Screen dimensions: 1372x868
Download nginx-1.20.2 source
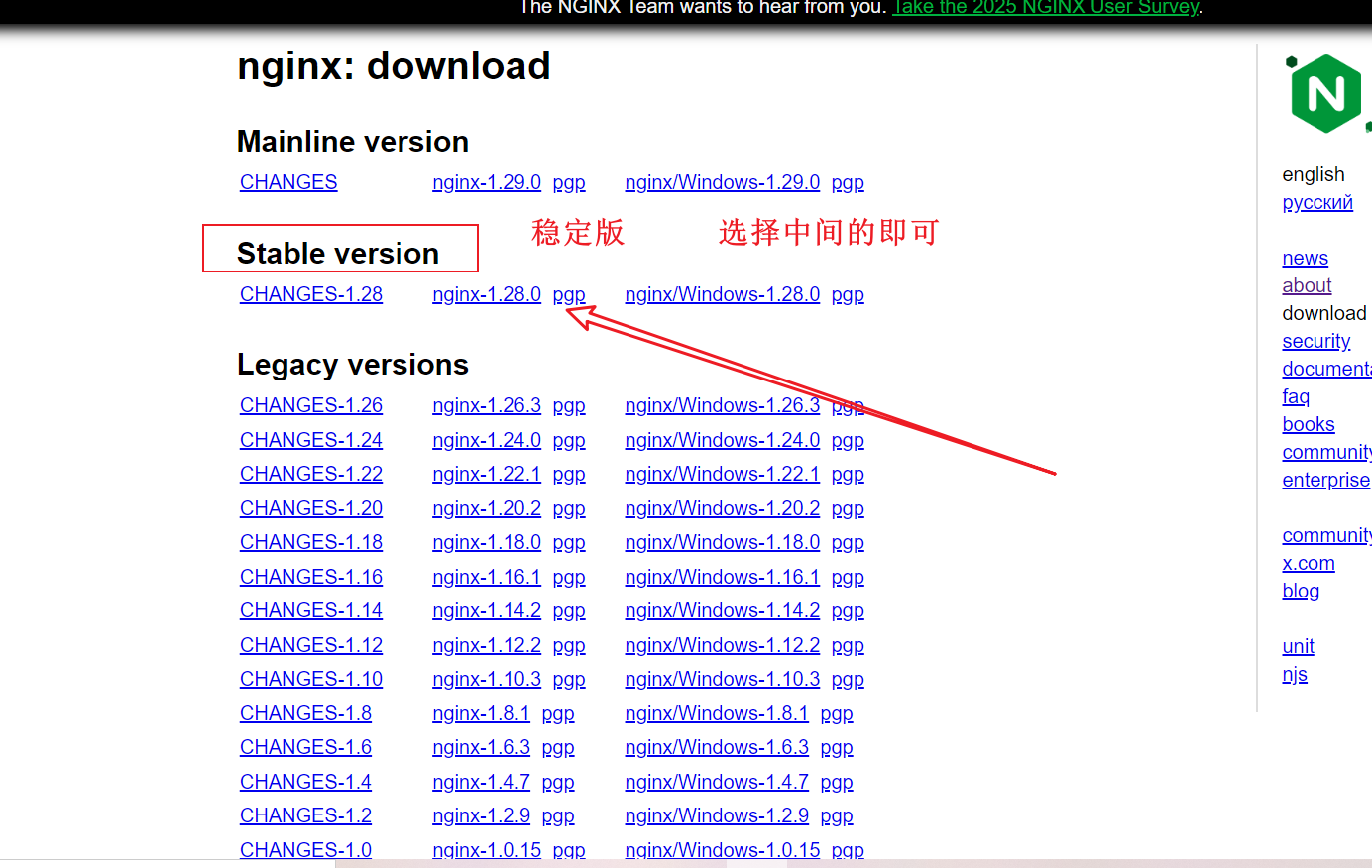click(x=487, y=508)
